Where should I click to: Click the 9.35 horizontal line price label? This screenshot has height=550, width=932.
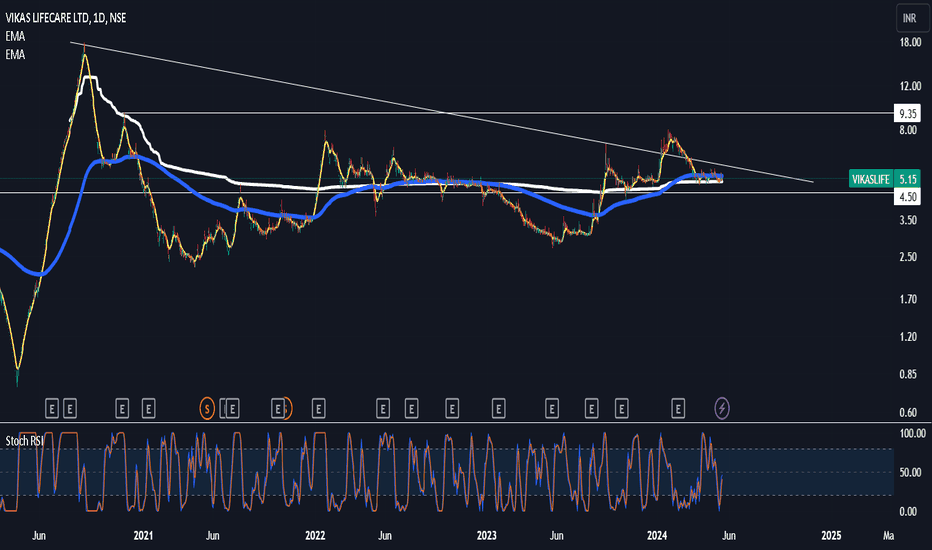(908, 113)
